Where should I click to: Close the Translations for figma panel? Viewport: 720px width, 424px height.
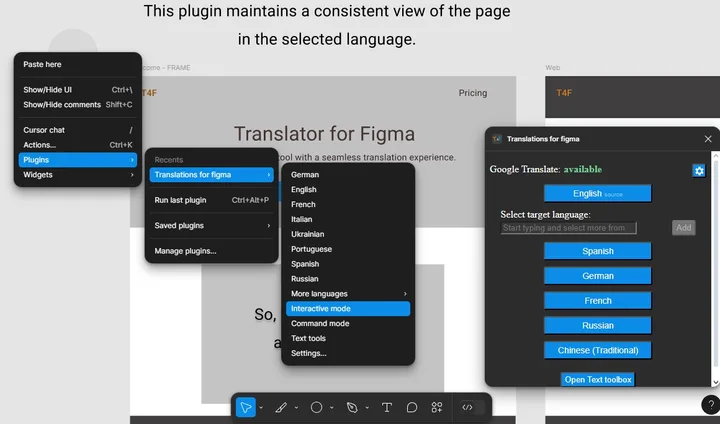coord(708,139)
